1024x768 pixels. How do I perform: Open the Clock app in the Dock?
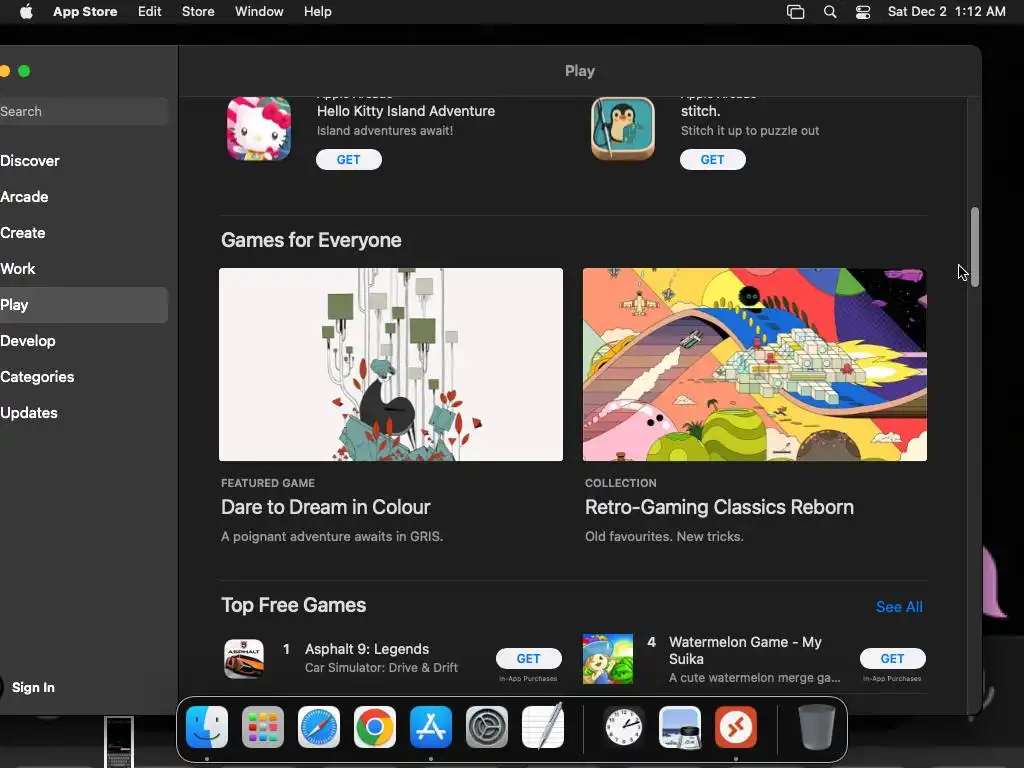[x=624, y=727]
